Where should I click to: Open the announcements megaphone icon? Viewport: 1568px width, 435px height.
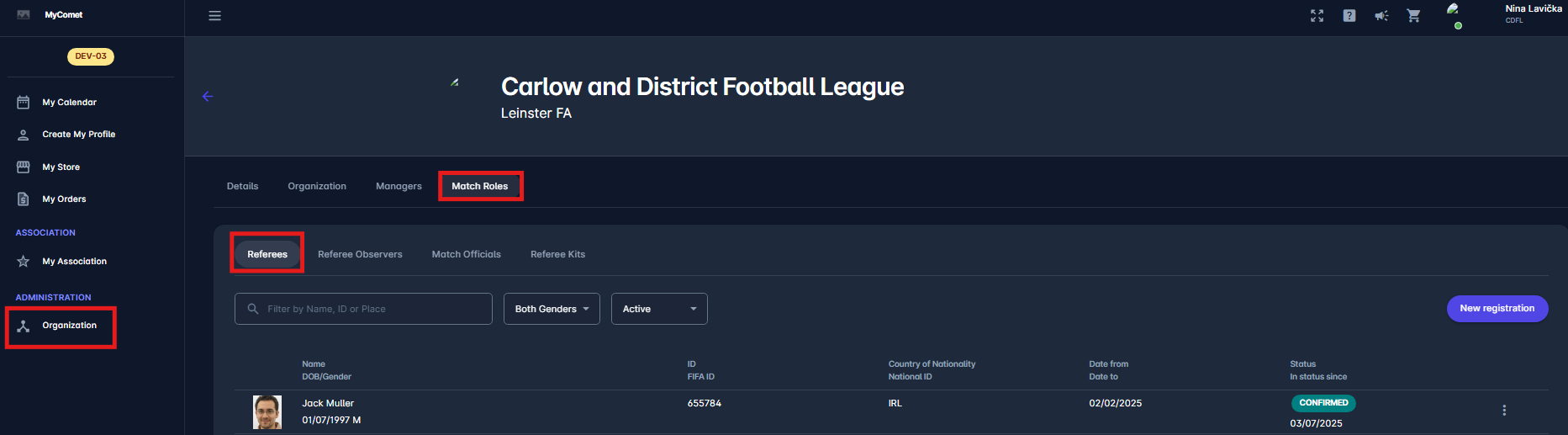tap(1381, 16)
